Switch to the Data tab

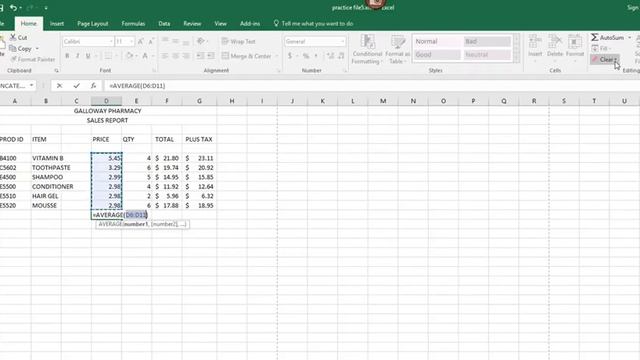164,24
